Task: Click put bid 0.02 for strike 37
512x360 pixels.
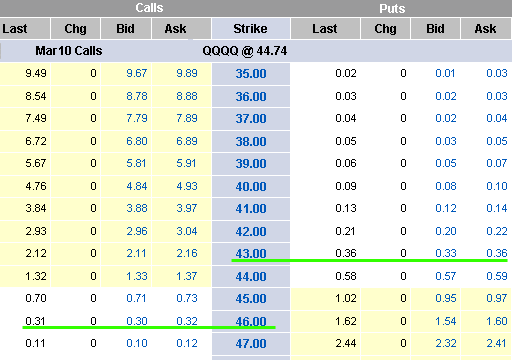Action: click(x=446, y=118)
